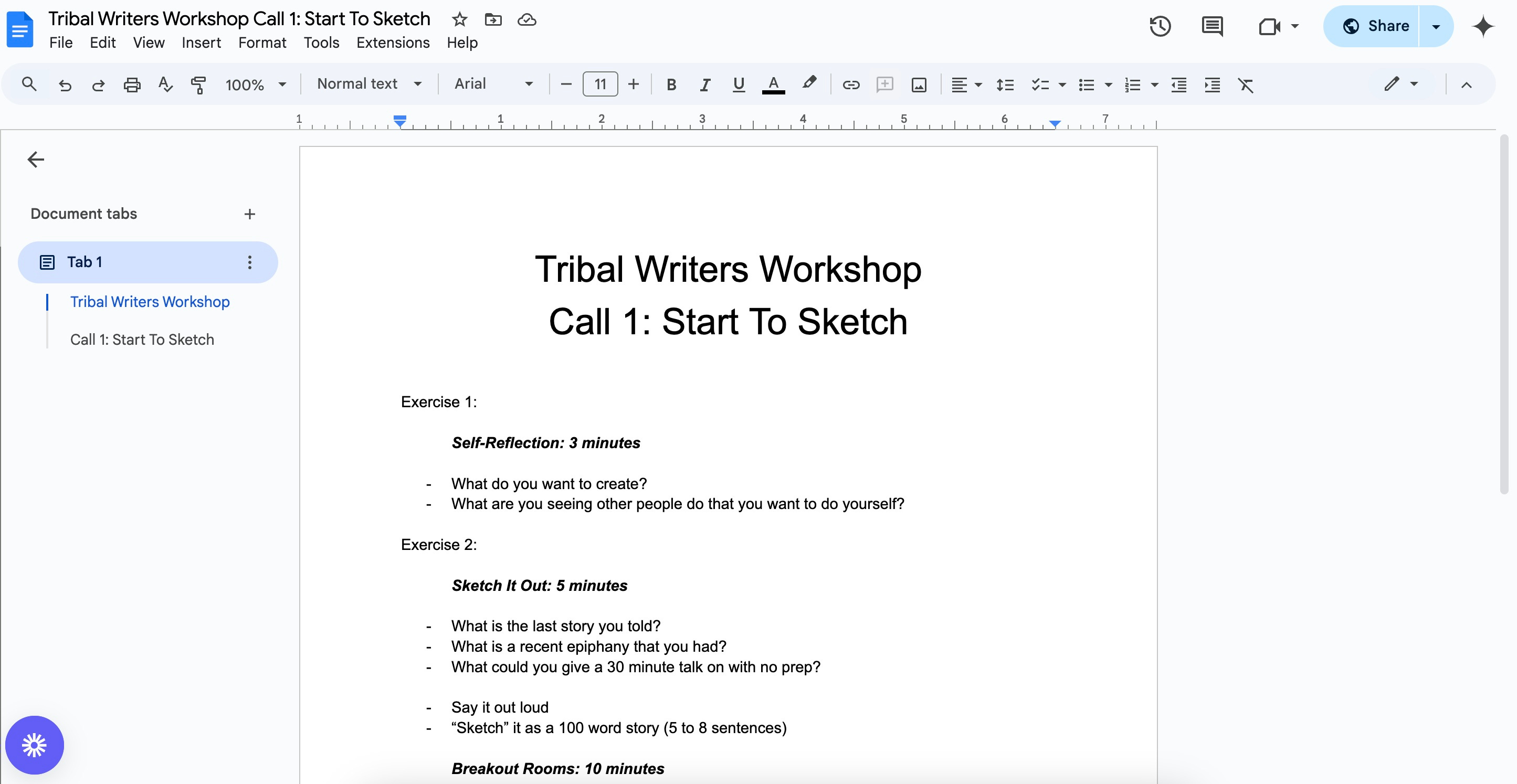Select Tab 1 in document tabs
This screenshot has height=784, width=1517.
(x=148, y=262)
